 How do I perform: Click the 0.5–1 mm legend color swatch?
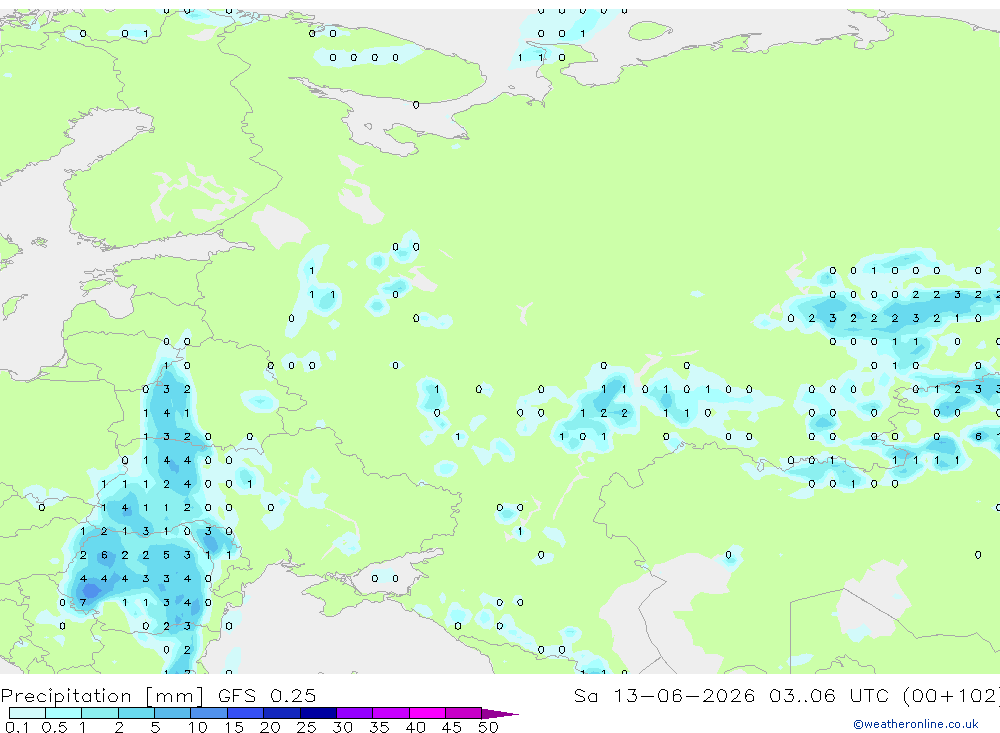tap(64, 713)
